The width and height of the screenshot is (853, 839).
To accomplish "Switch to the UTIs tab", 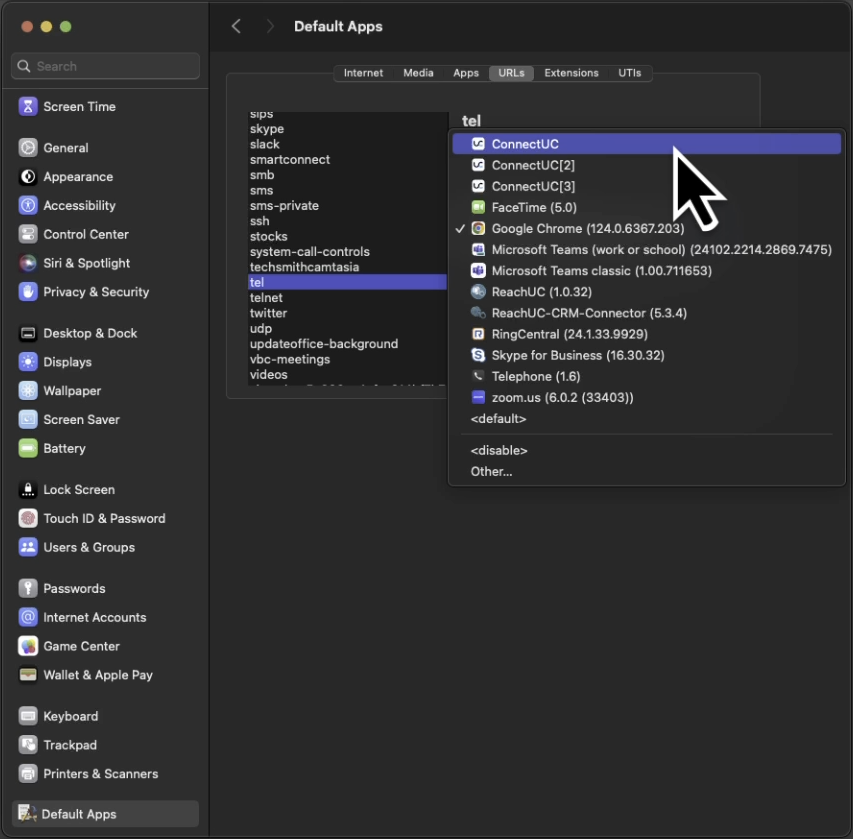I will coord(629,73).
